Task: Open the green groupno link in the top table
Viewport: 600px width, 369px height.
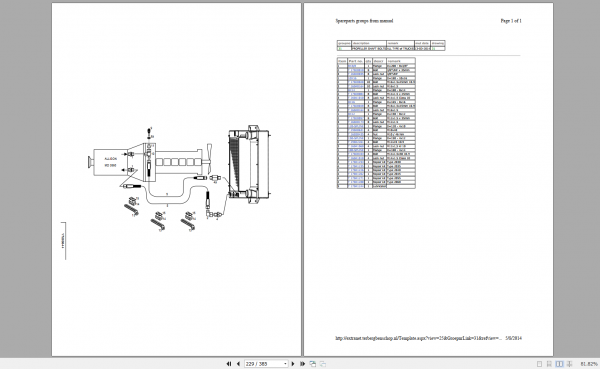Action: [x=340, y=49]
